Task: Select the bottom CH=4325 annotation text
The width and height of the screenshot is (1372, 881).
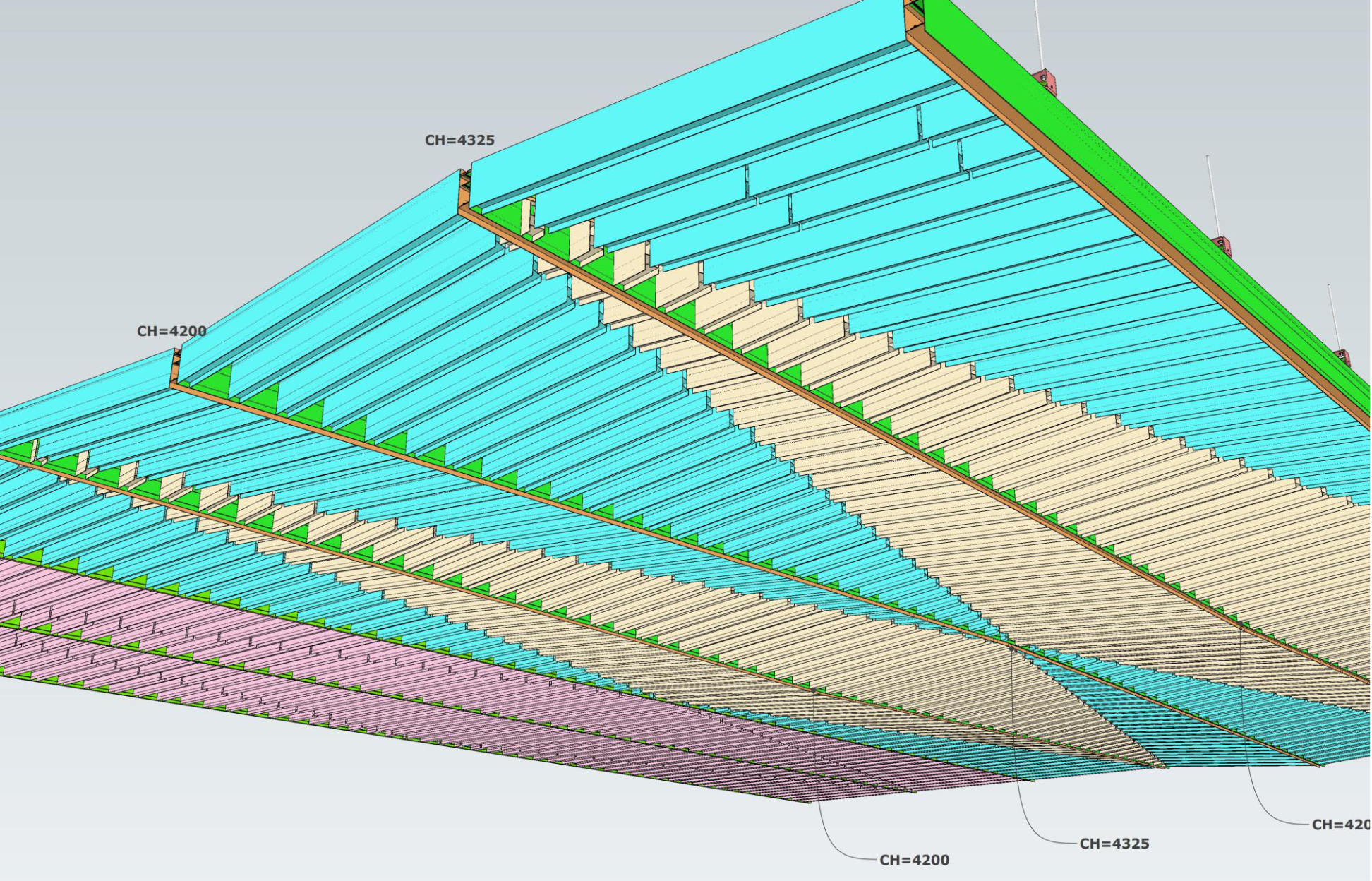Action: click(1114, 844)
